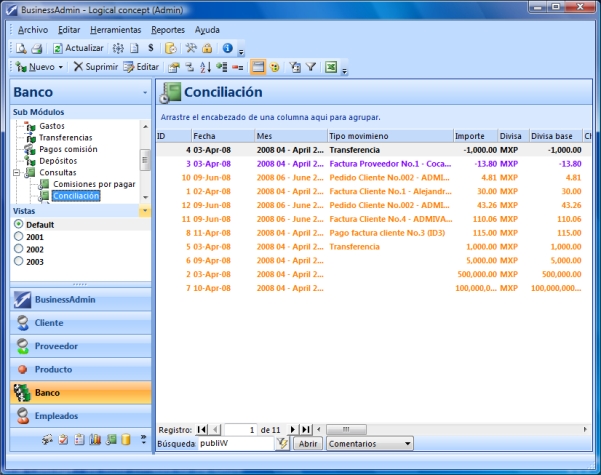Viewport: 601px width, 475px height.
Task: Click the A-Z sort icon
Action: tap(205, 67)
